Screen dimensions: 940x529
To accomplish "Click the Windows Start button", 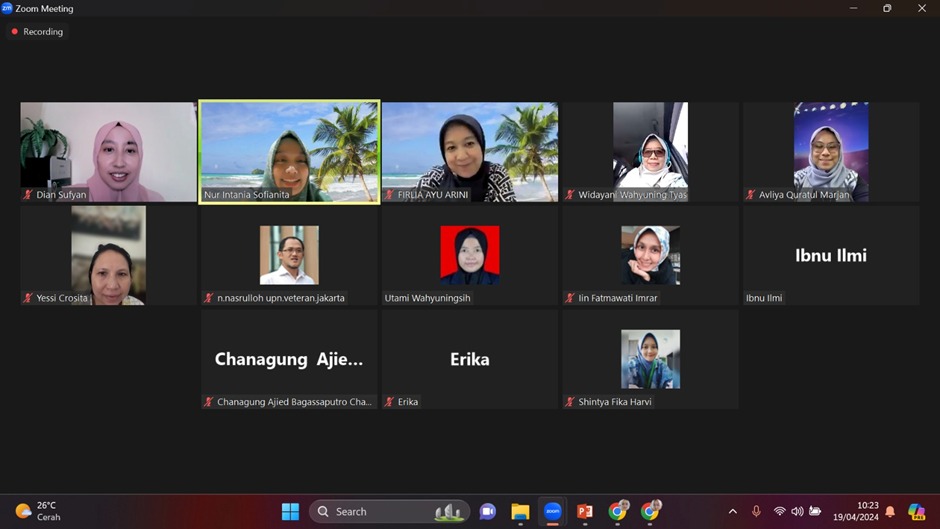I will click(290, 511).
